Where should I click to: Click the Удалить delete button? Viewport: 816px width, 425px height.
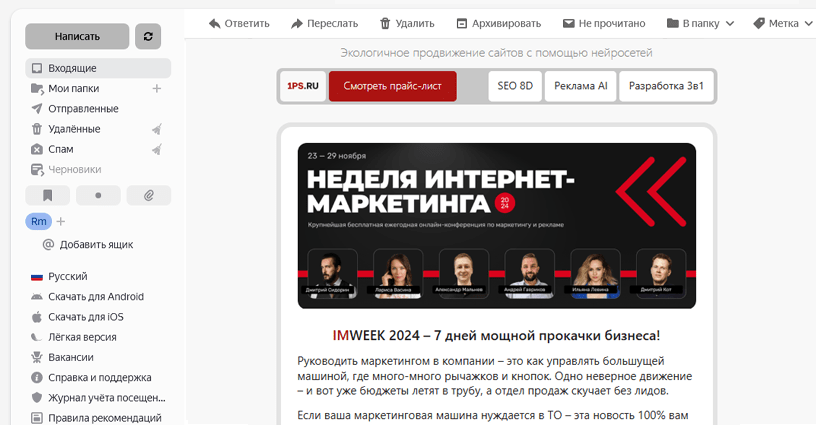407,23
